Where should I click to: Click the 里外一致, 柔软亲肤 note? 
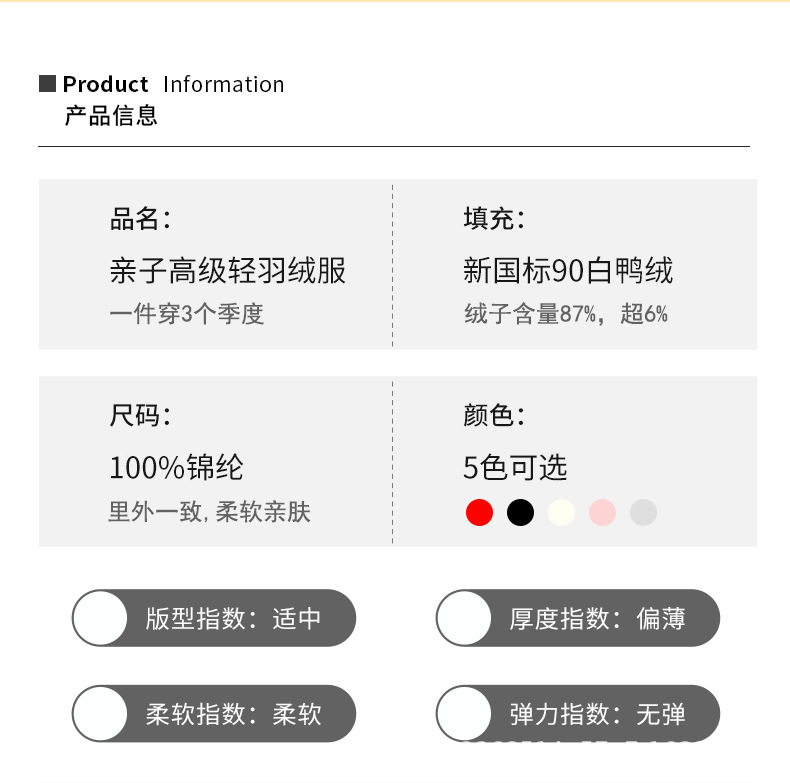click(209, 513)
